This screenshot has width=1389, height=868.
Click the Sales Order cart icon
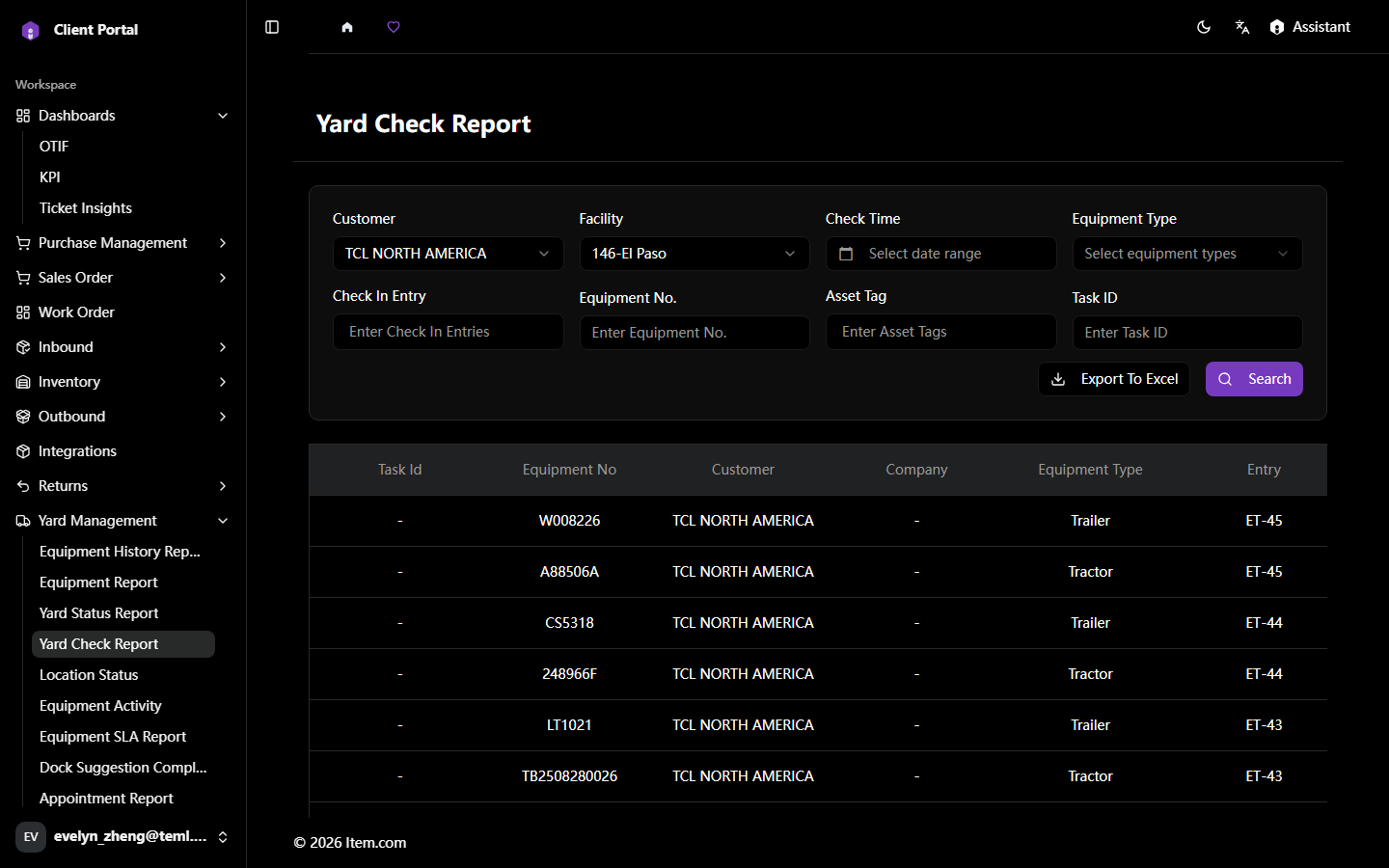[x=23, y=278]
